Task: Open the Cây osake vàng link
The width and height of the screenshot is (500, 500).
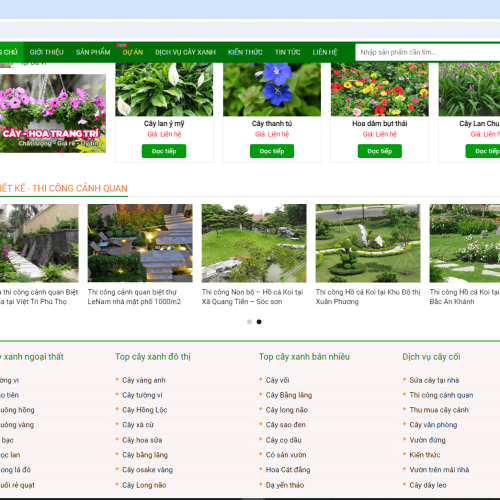Action: tap(147, 470)
